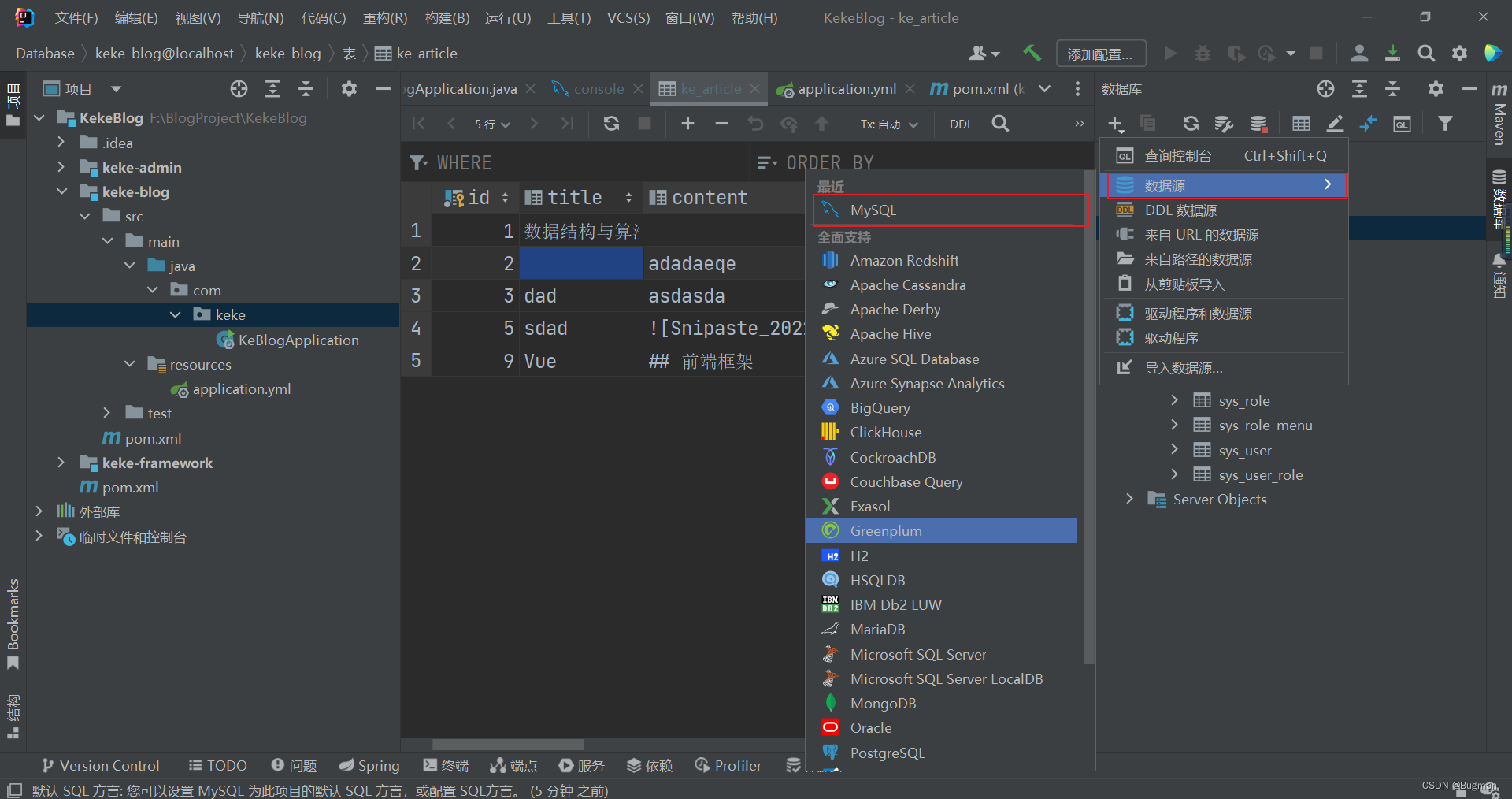Click the first page navigation icon

pos(419,124)
